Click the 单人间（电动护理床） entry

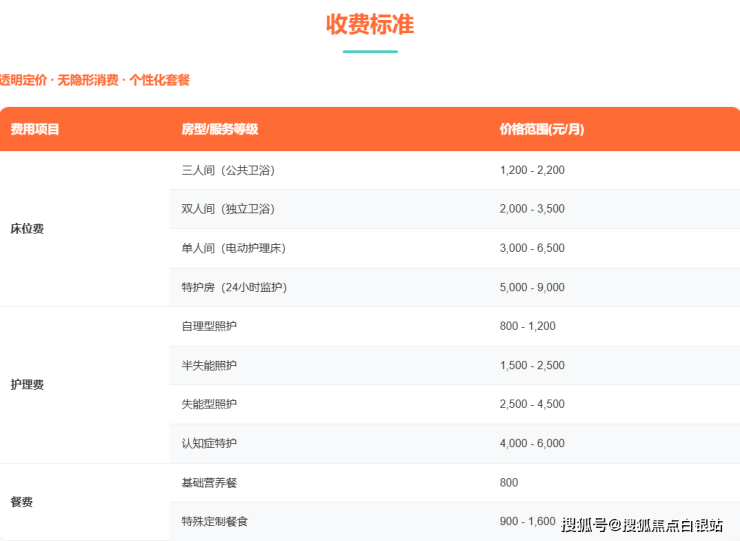(x=234, y=248)
